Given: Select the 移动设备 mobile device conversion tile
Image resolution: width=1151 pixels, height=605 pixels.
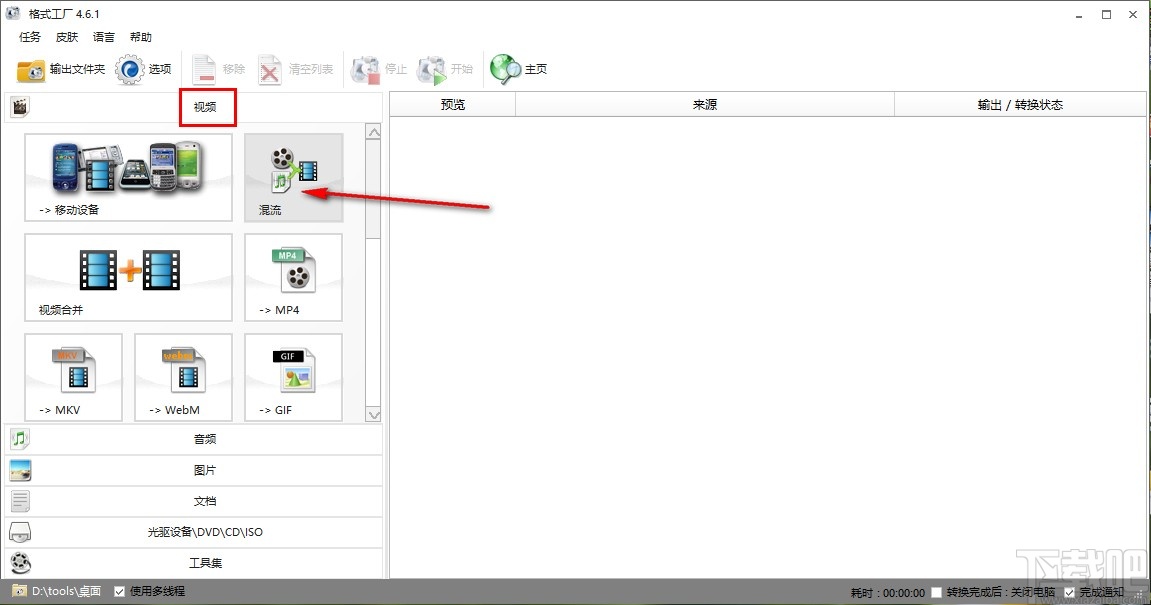Looking at the screenshot, I should [128, 177].
